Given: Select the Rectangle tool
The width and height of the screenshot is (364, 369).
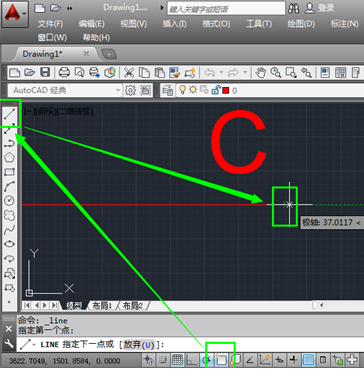Looking at the screenshot, I should coord(9,172).
